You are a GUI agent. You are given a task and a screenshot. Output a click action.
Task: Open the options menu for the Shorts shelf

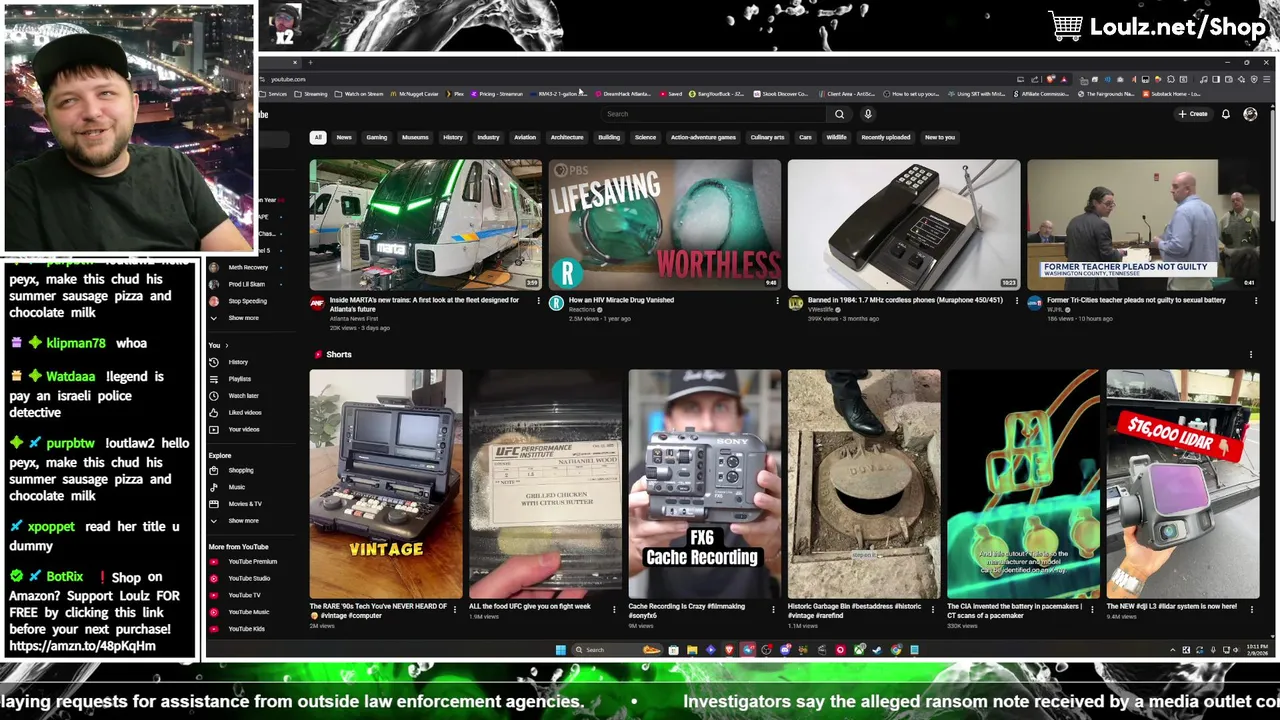1250,354
